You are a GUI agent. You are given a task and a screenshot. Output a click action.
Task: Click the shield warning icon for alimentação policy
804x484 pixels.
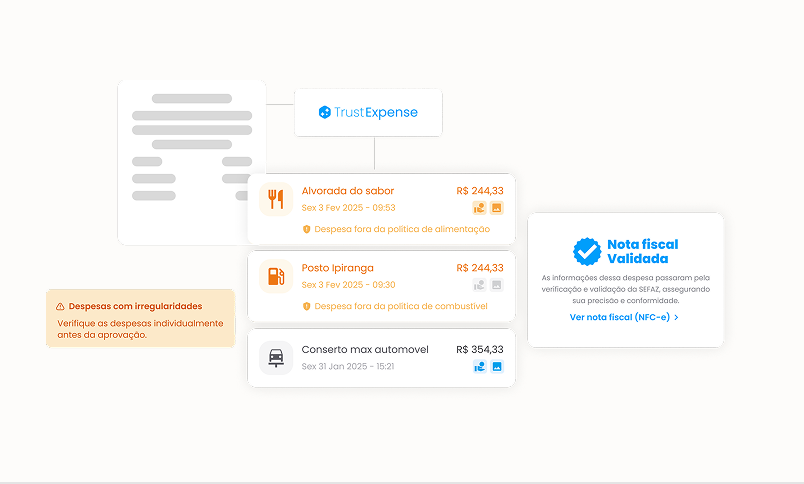pos(307,229)
